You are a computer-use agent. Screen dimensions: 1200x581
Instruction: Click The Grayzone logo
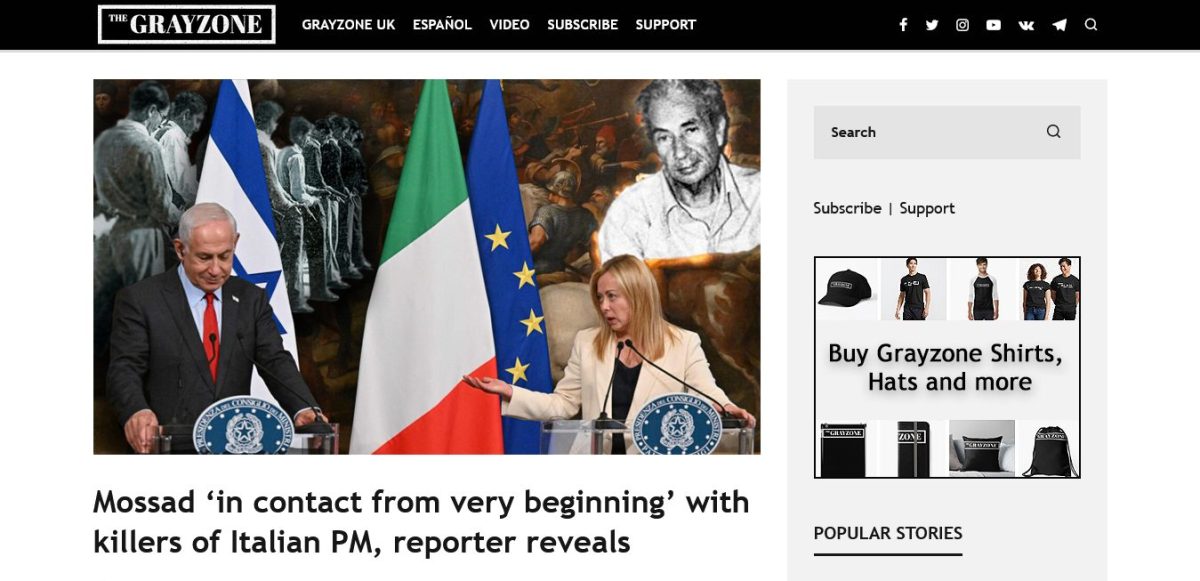tap(186, 24)
